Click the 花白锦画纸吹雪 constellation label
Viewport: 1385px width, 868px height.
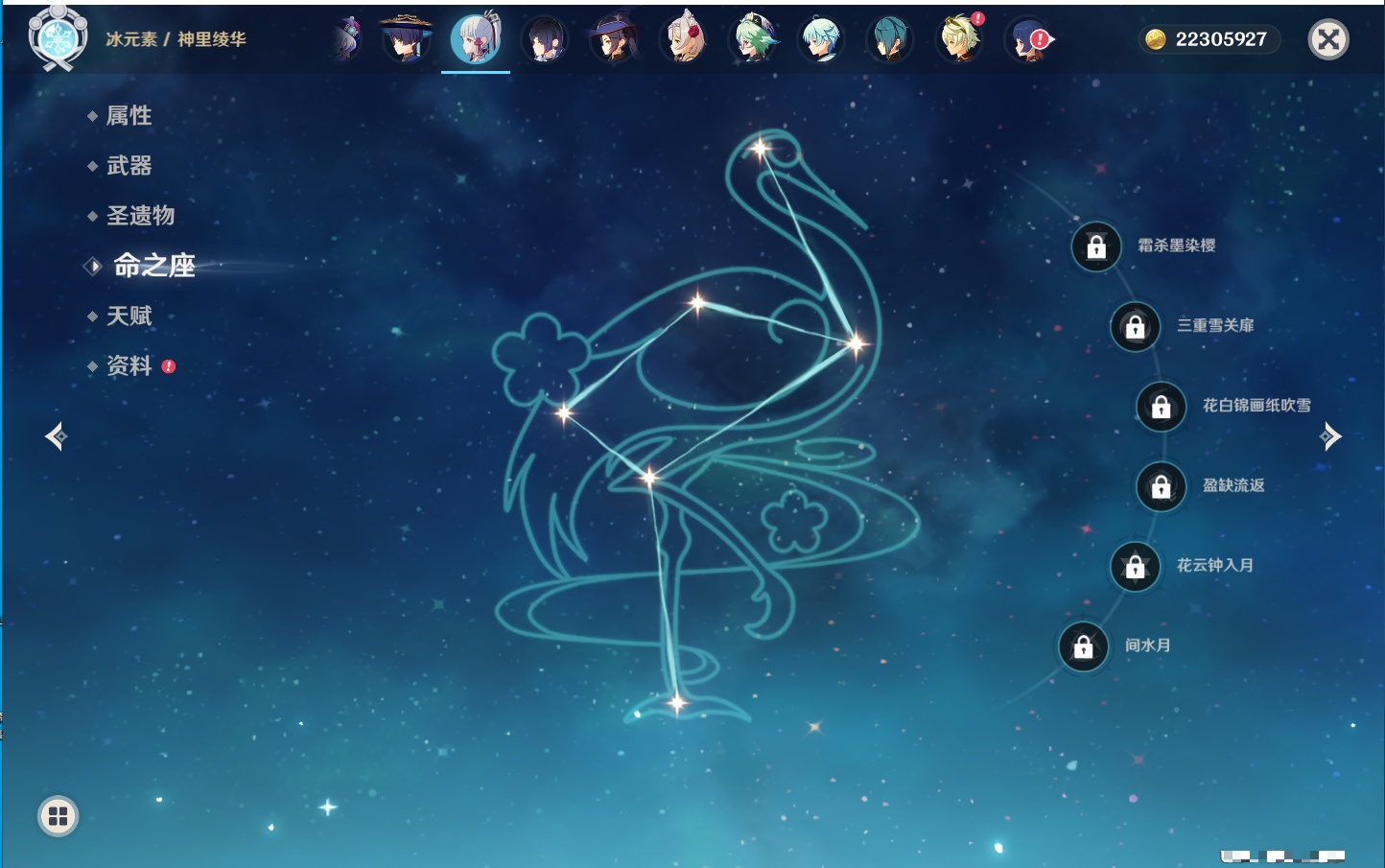click(1257, 405)
